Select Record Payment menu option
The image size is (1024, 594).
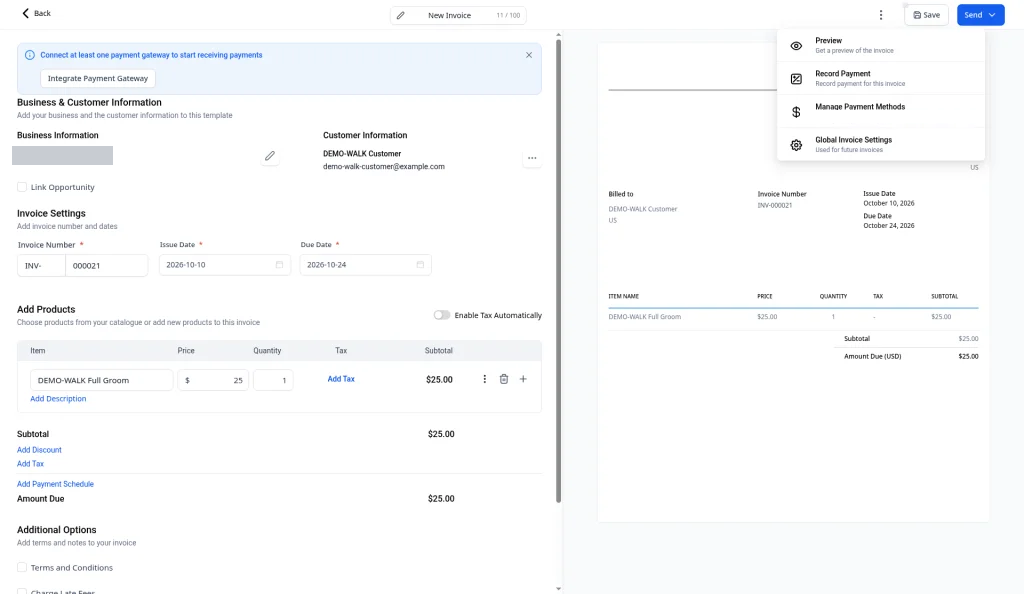(x=880, y=78)
